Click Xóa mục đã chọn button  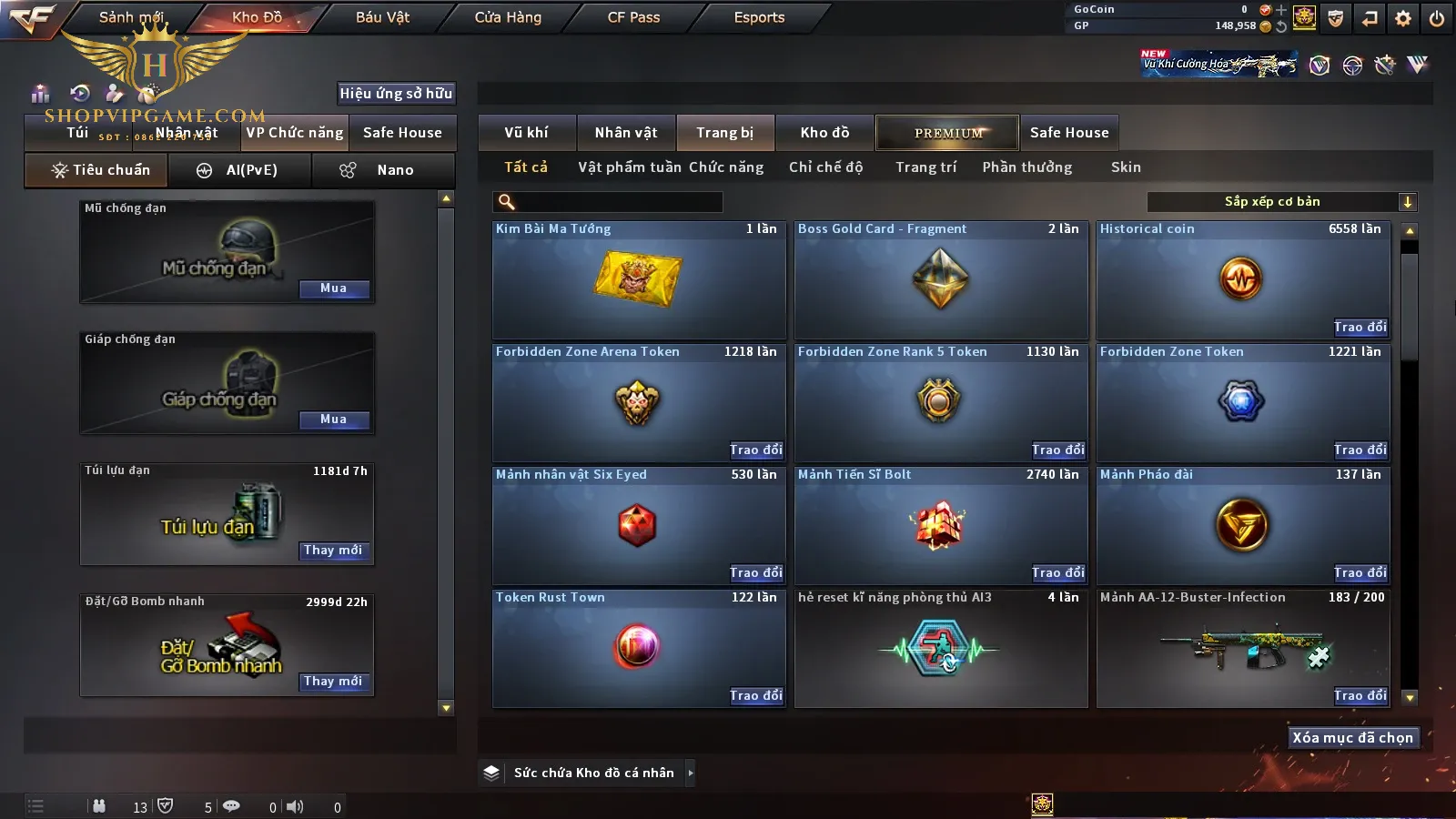[1353, 737]
